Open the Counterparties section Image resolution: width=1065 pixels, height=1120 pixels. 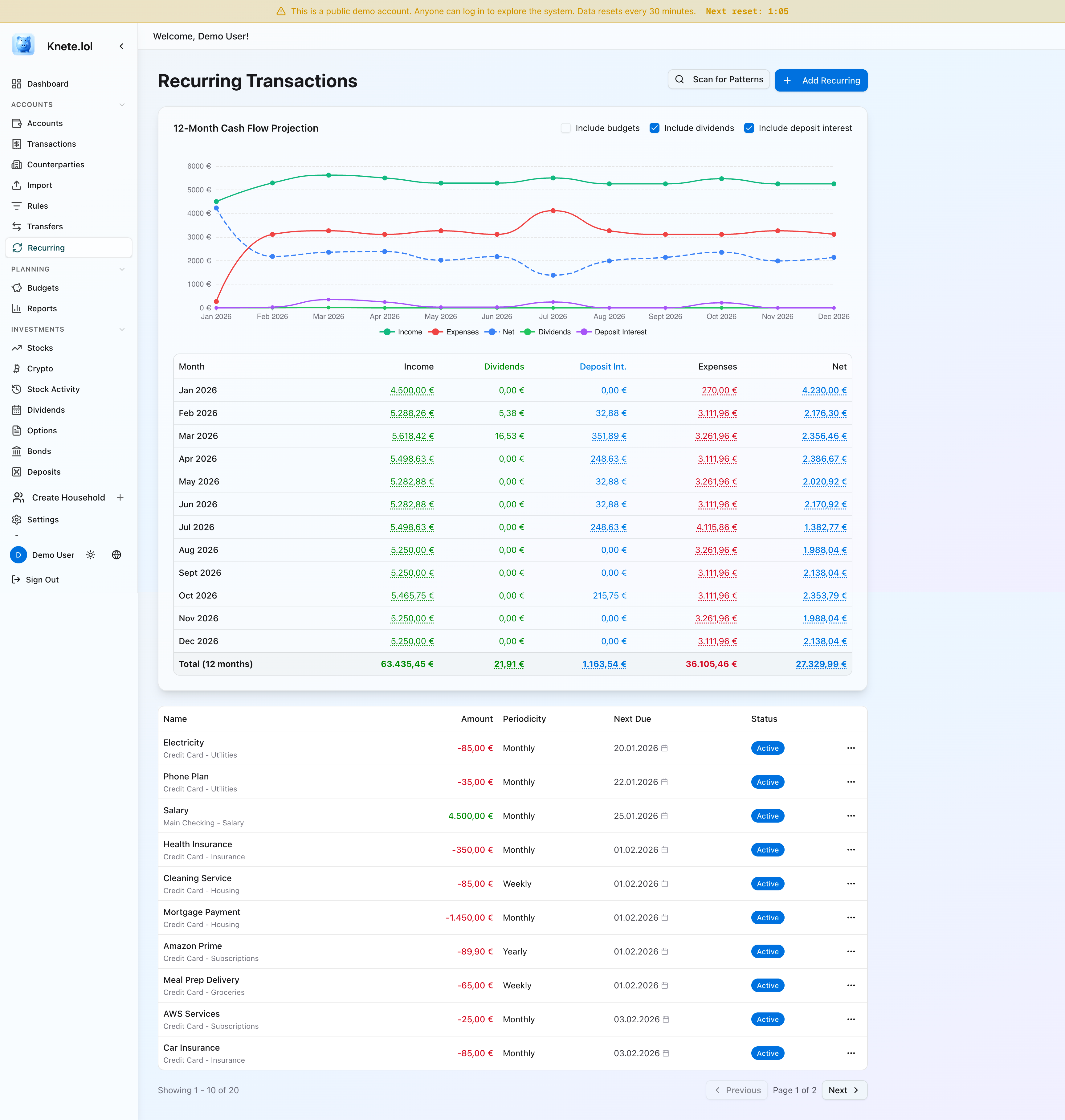click(x=55, y=165)
